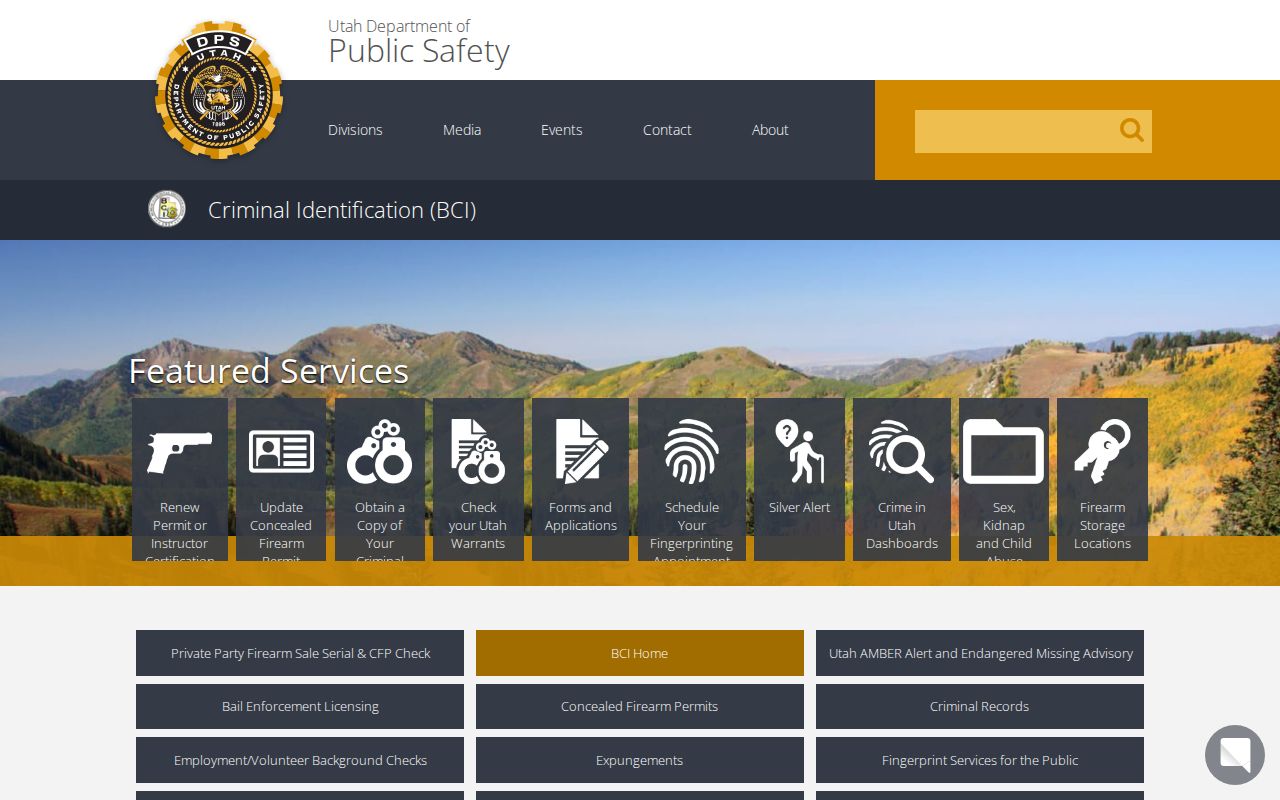Click Utah Department of Public Safety title
Image resolution: width=1280 pixels, height=800 pixels.
click(419, 42)
